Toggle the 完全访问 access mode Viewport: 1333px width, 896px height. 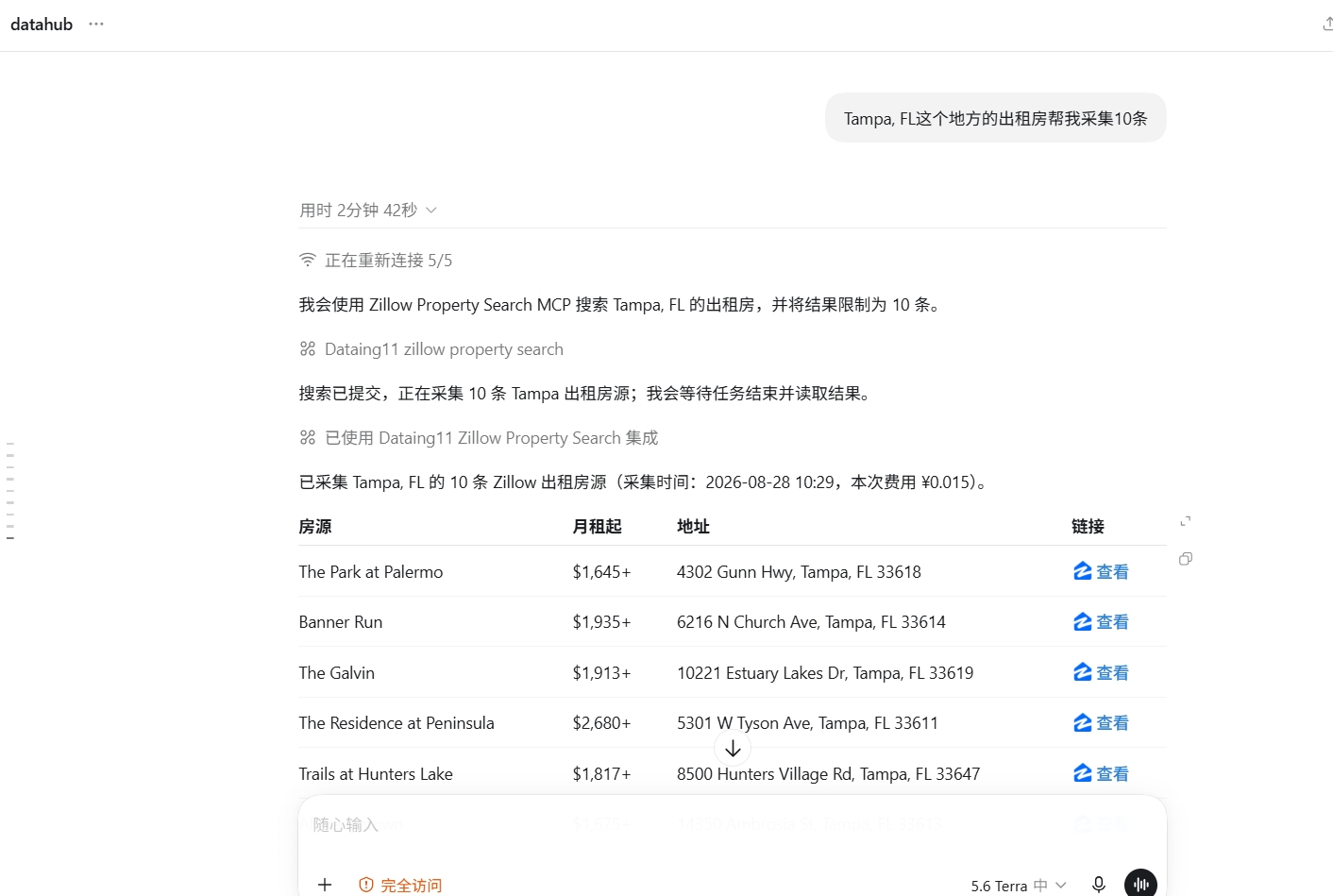pos(400,885)
